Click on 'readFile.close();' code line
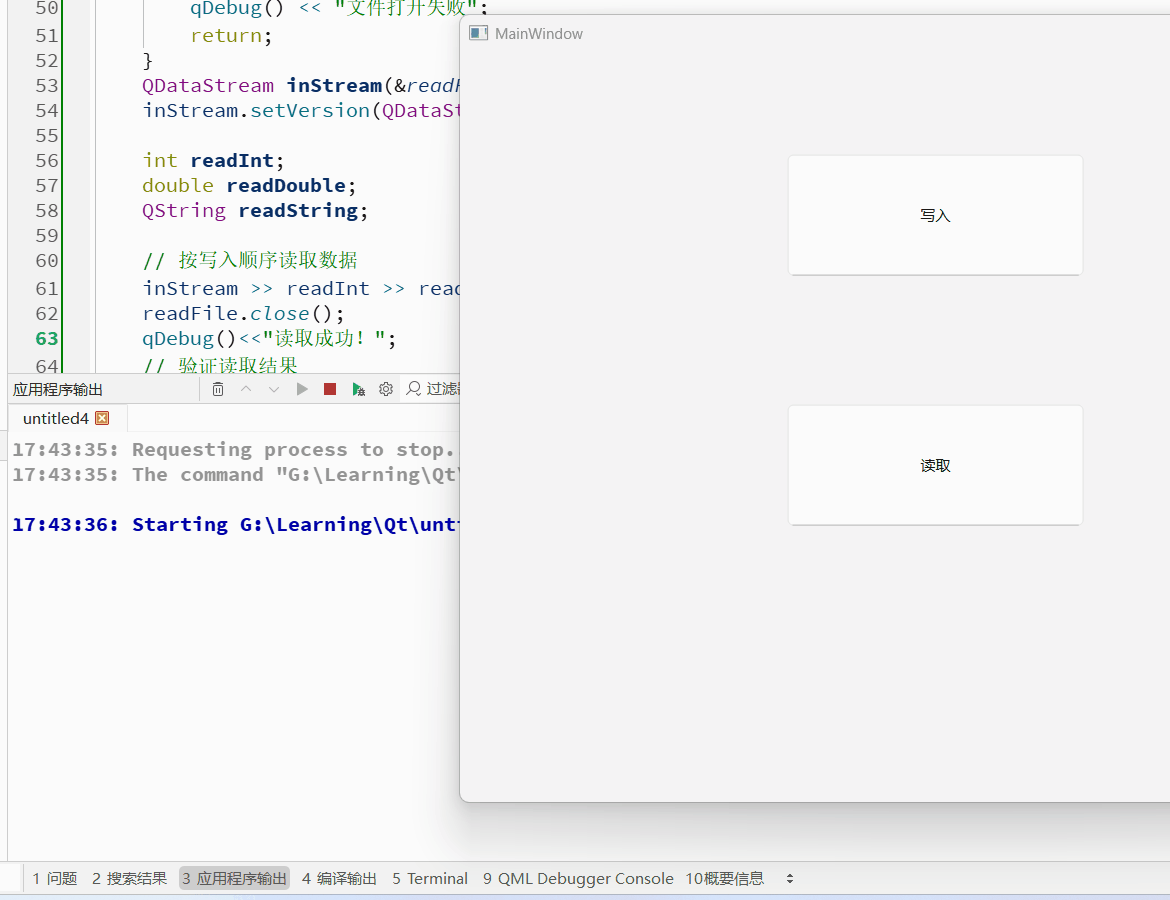Image resolution: width=1170 pixels, height=900 pixels. click(x=243, y=313)
